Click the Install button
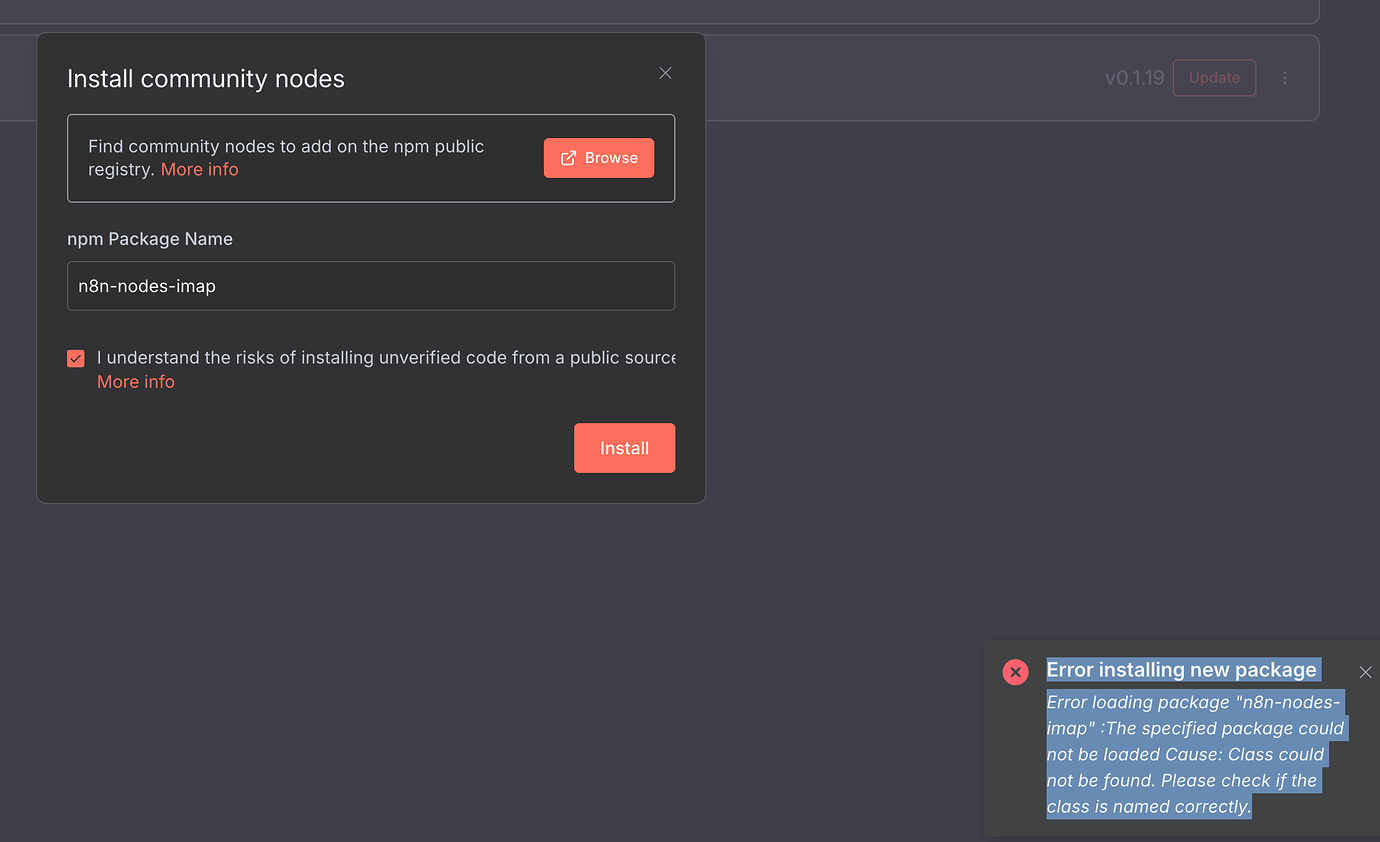The width and height of the screenshot is (1380, 842). pos(624,447)
